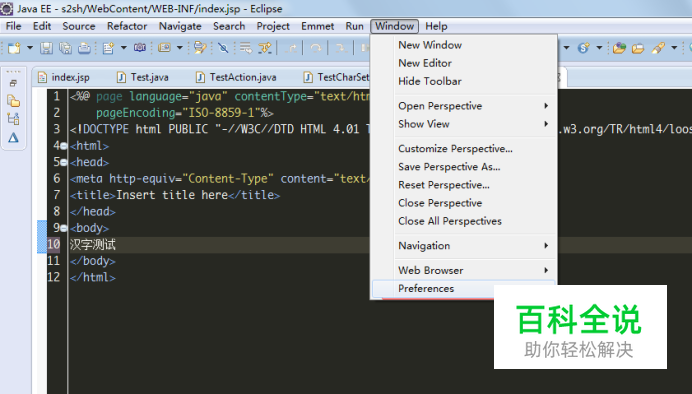This screenshot has width=692, height=394.
Task: Collapse the body tag fold at line 9
Action: (x=64, y=228)
